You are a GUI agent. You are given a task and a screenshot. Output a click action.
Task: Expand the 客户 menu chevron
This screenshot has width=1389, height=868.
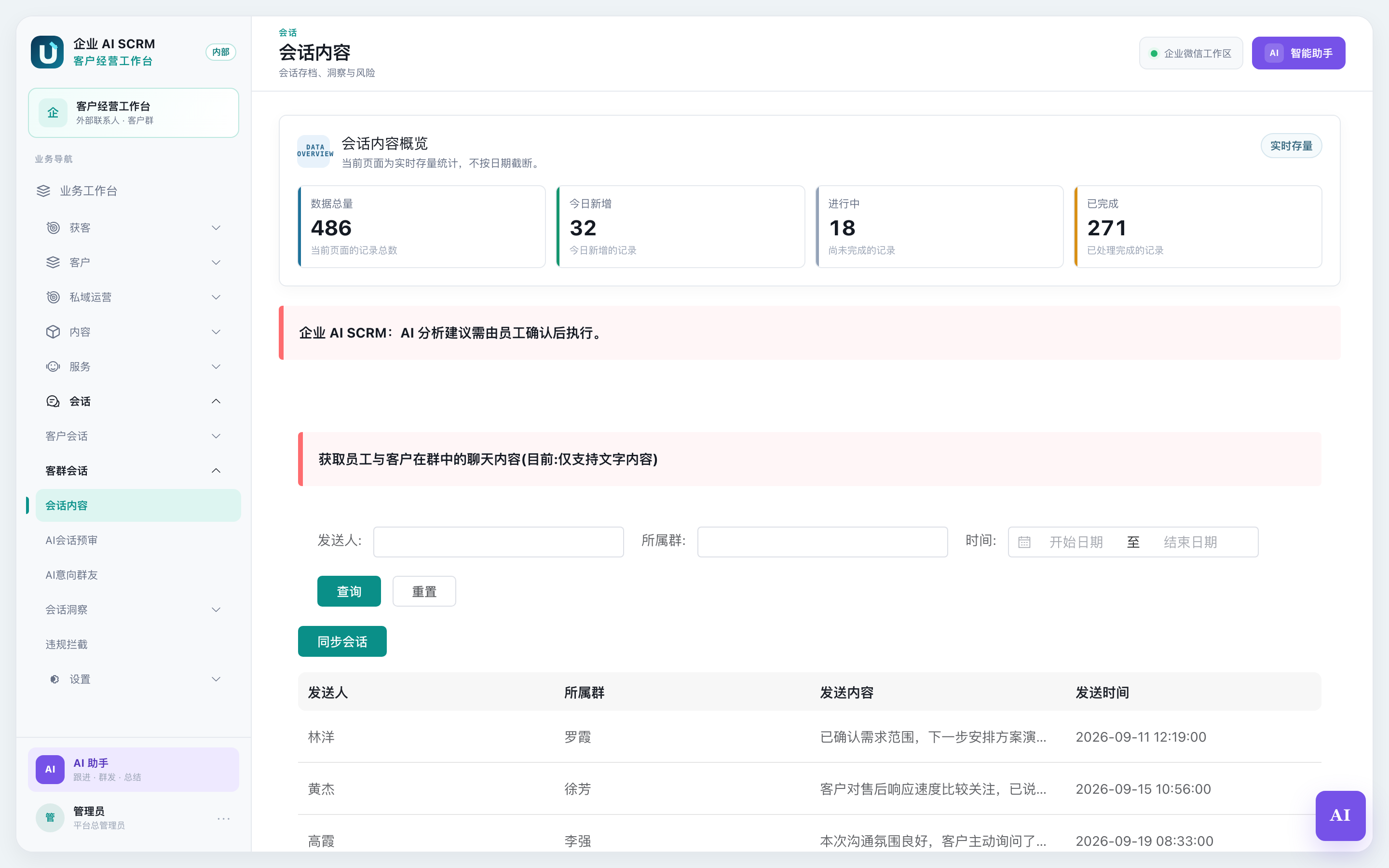point(216,262)
